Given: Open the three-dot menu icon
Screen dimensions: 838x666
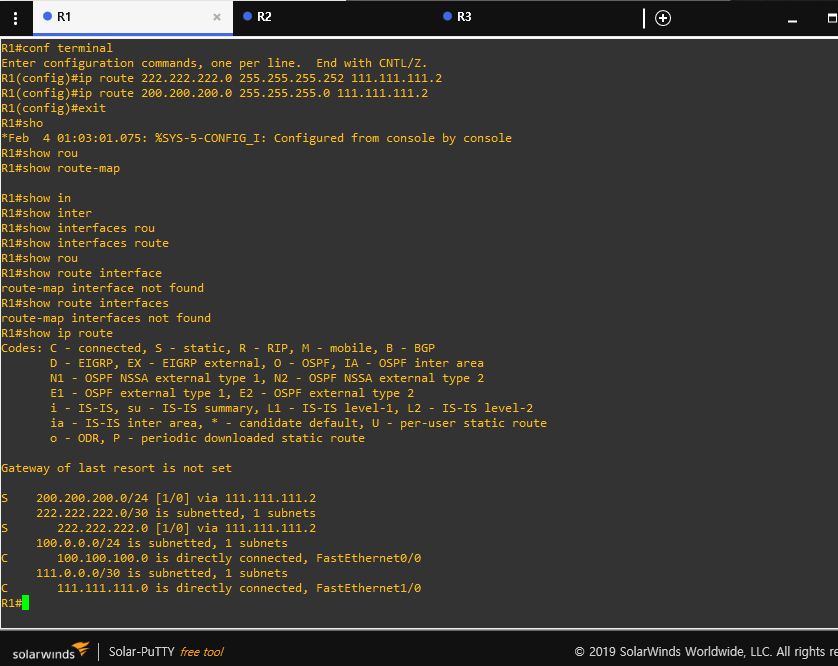Looking at the screenshot, I should pyautogui.click(x=15, y=18).
